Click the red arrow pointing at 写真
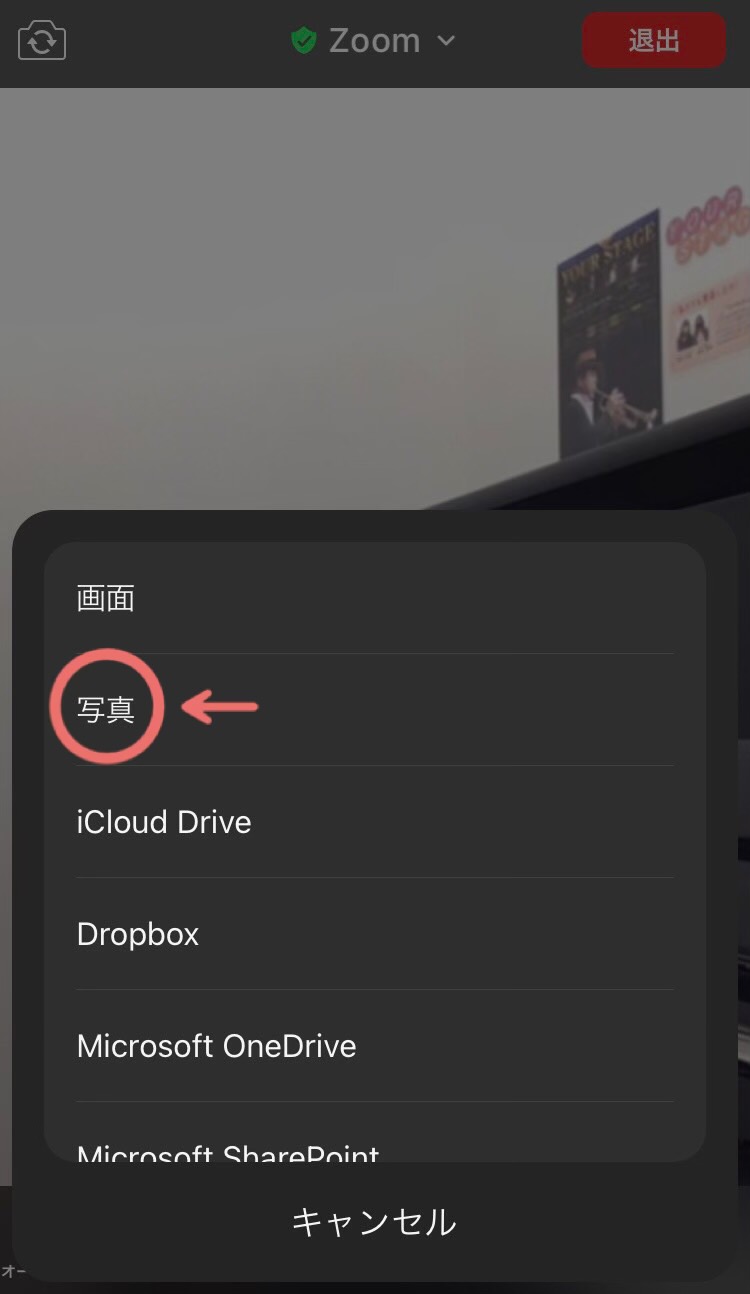The height and width of the screenshot is (1294, 750). point(220,707)
